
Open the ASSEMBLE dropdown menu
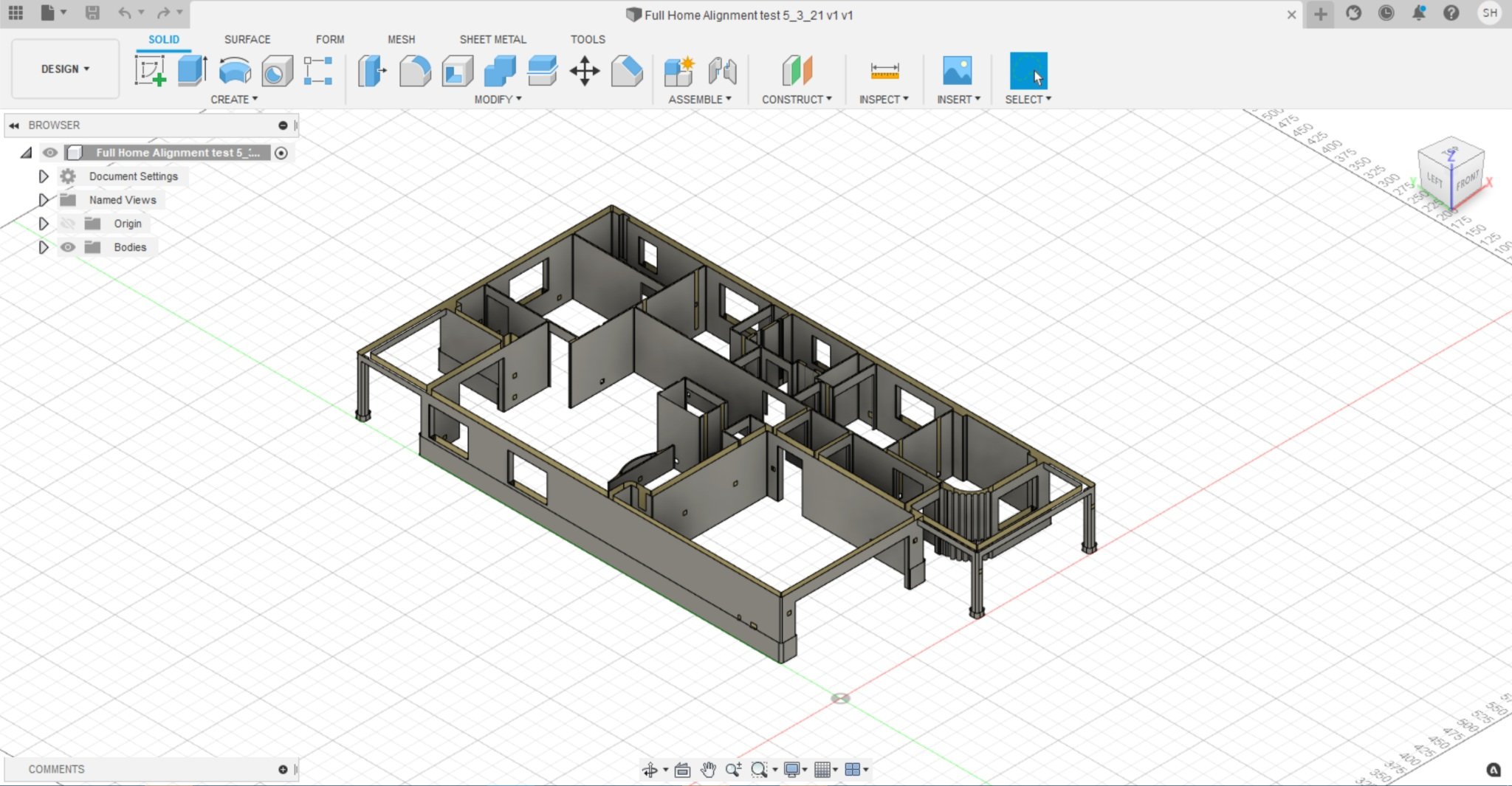(700, 99)
